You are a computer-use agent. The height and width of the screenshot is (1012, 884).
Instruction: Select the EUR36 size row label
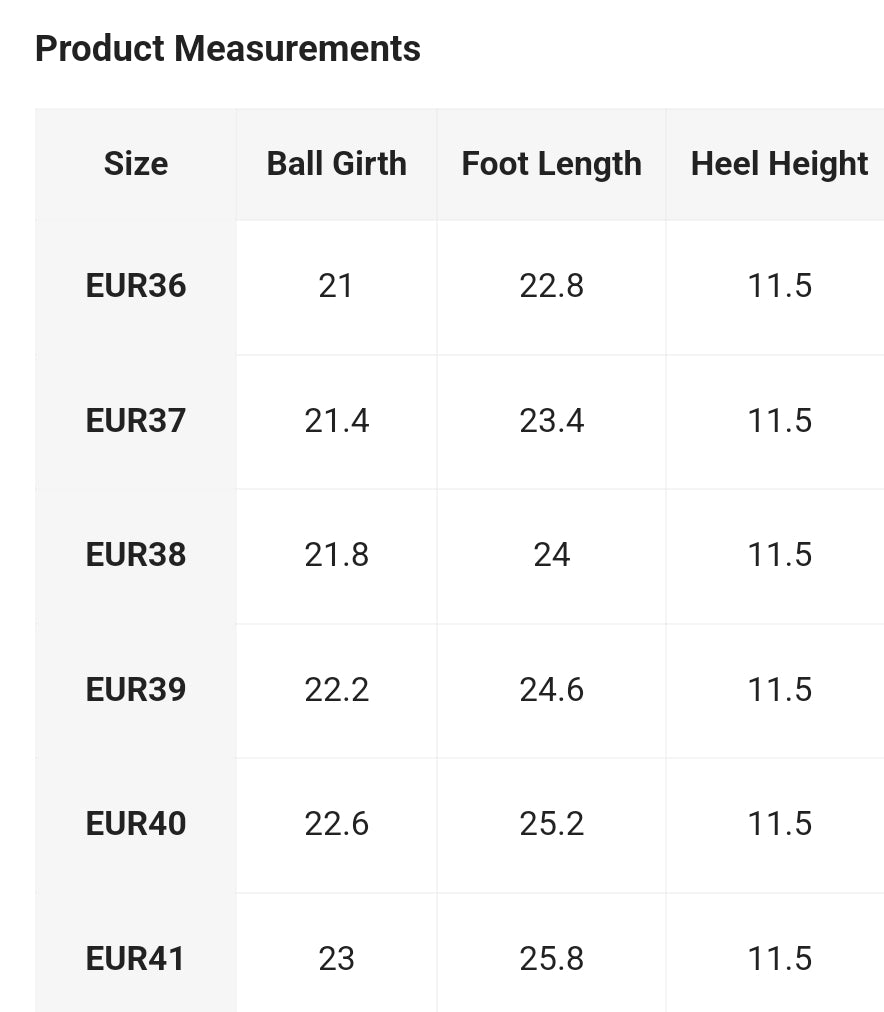click(136, 286)
